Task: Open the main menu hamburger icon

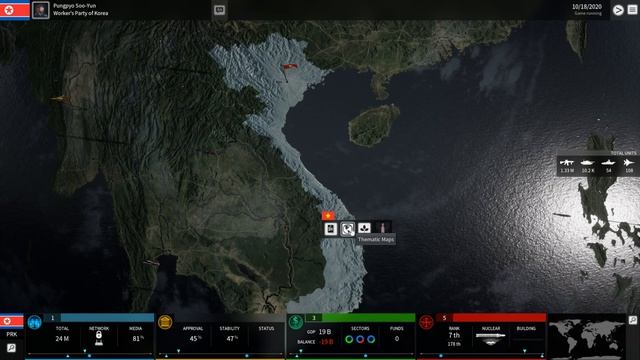Action: (632, 10)
